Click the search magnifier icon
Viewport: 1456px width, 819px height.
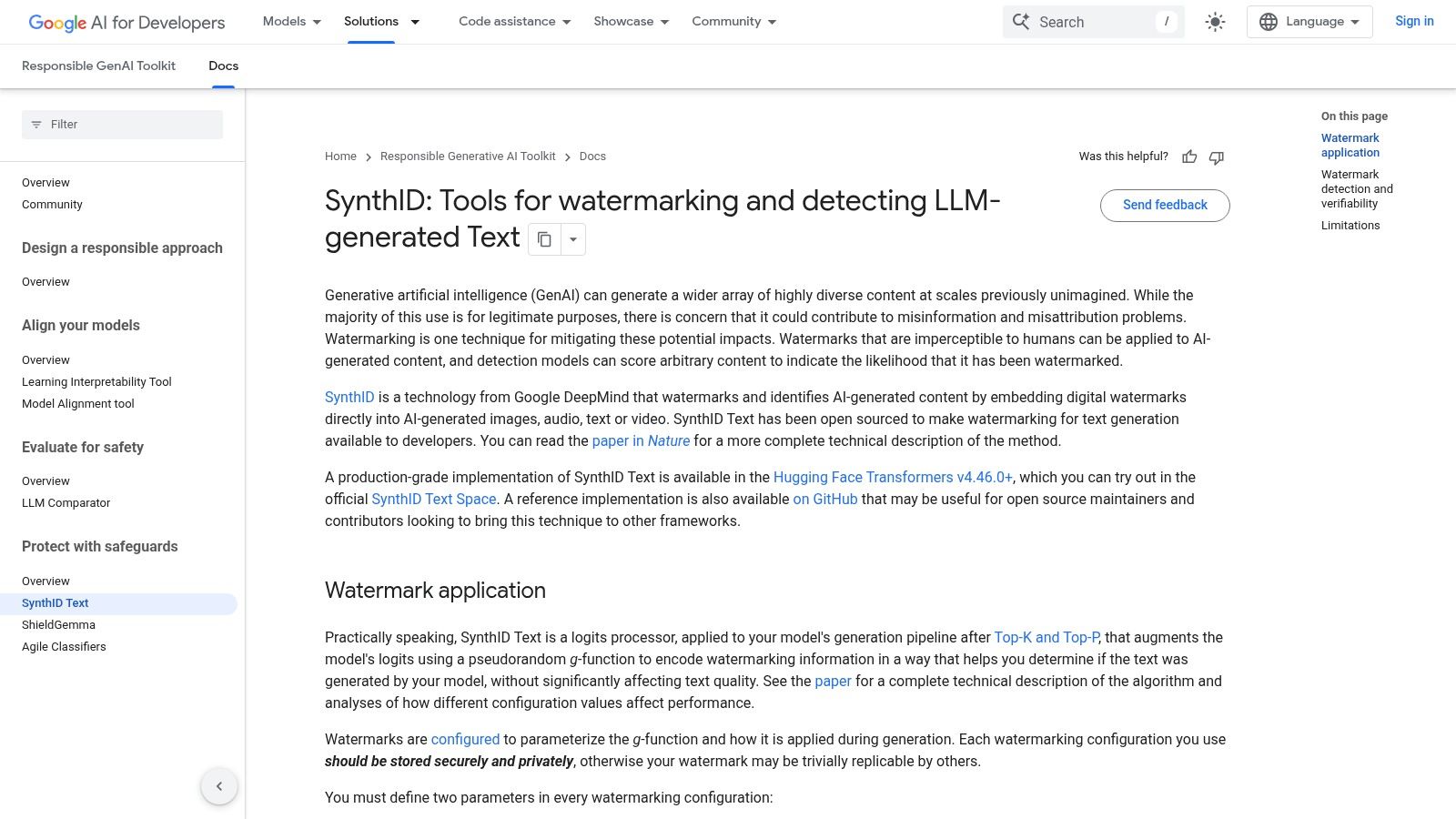[1021, 21]
